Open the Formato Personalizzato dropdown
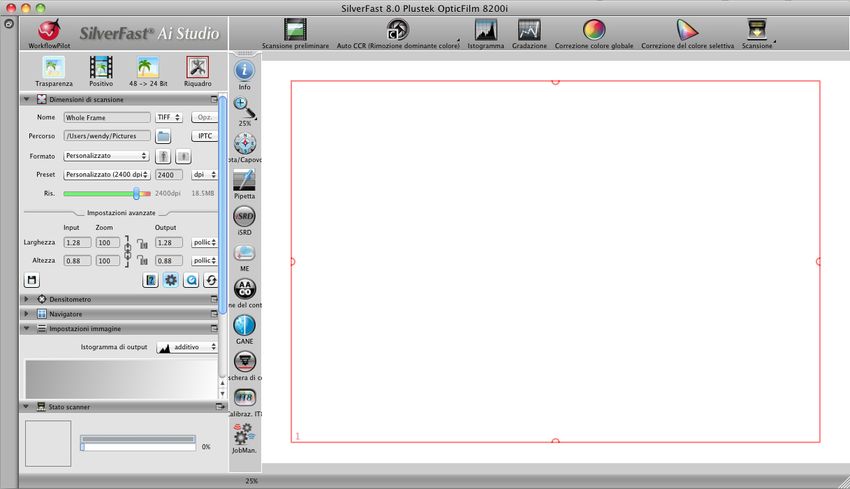The height and width of the screenshot is (489, 850). [x=106, y=156]
